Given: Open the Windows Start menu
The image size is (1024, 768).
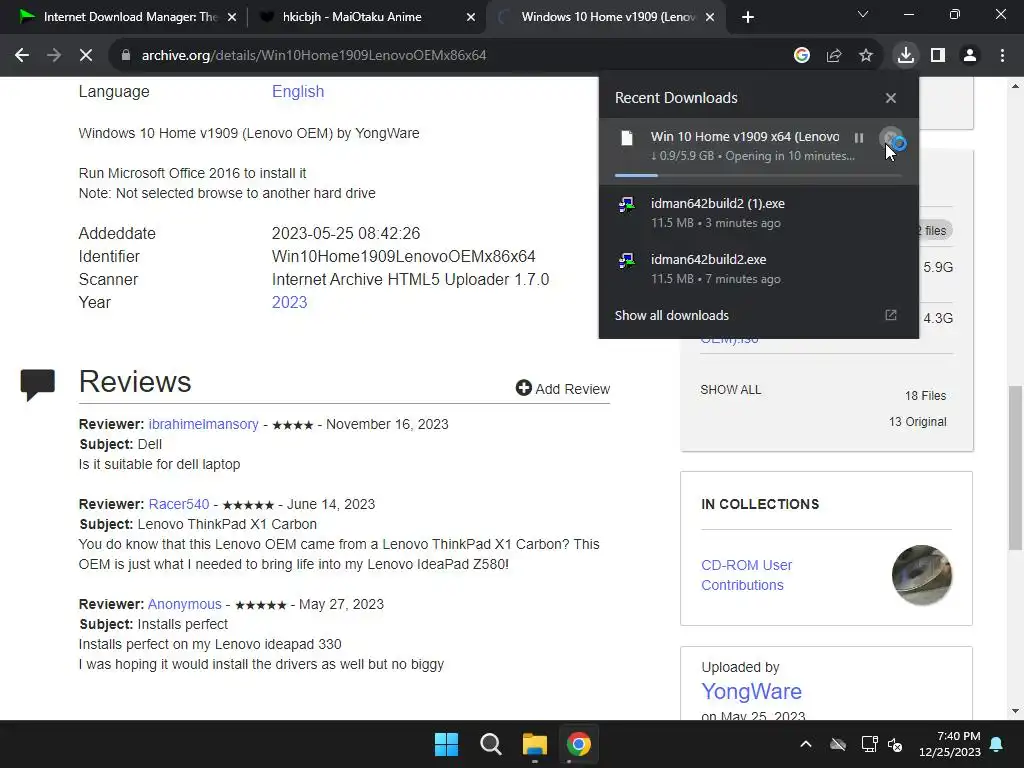Looking at the screenshot, I should pyautogui.click(x=447, y=744).
